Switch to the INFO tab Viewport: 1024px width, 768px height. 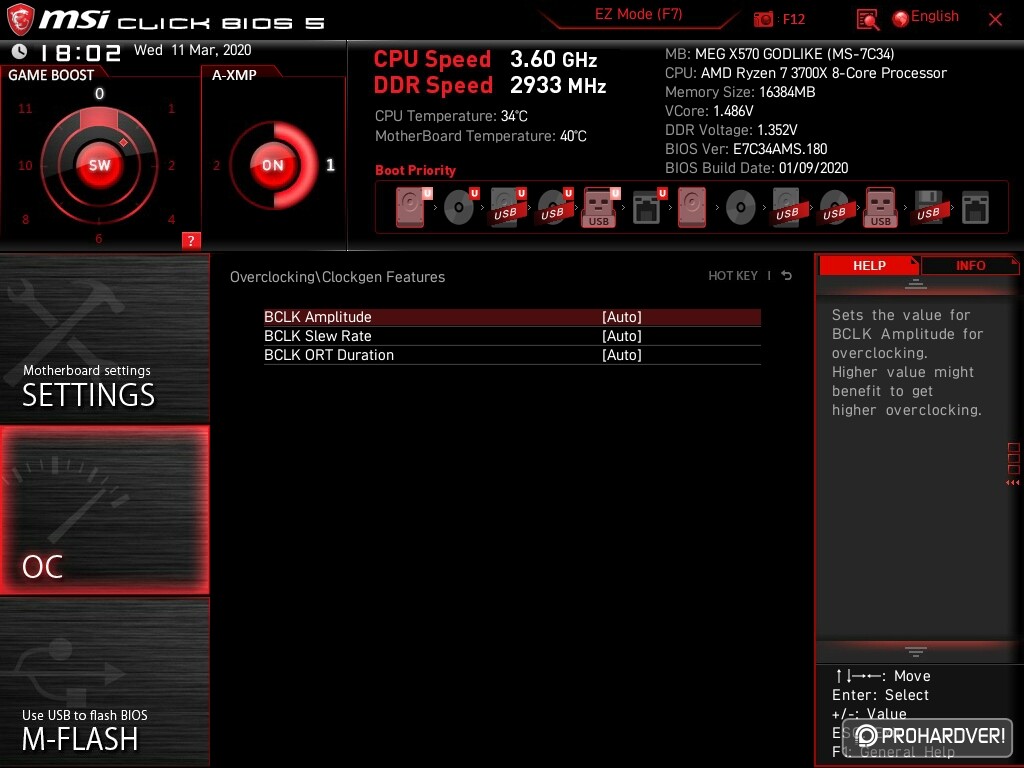970,265
